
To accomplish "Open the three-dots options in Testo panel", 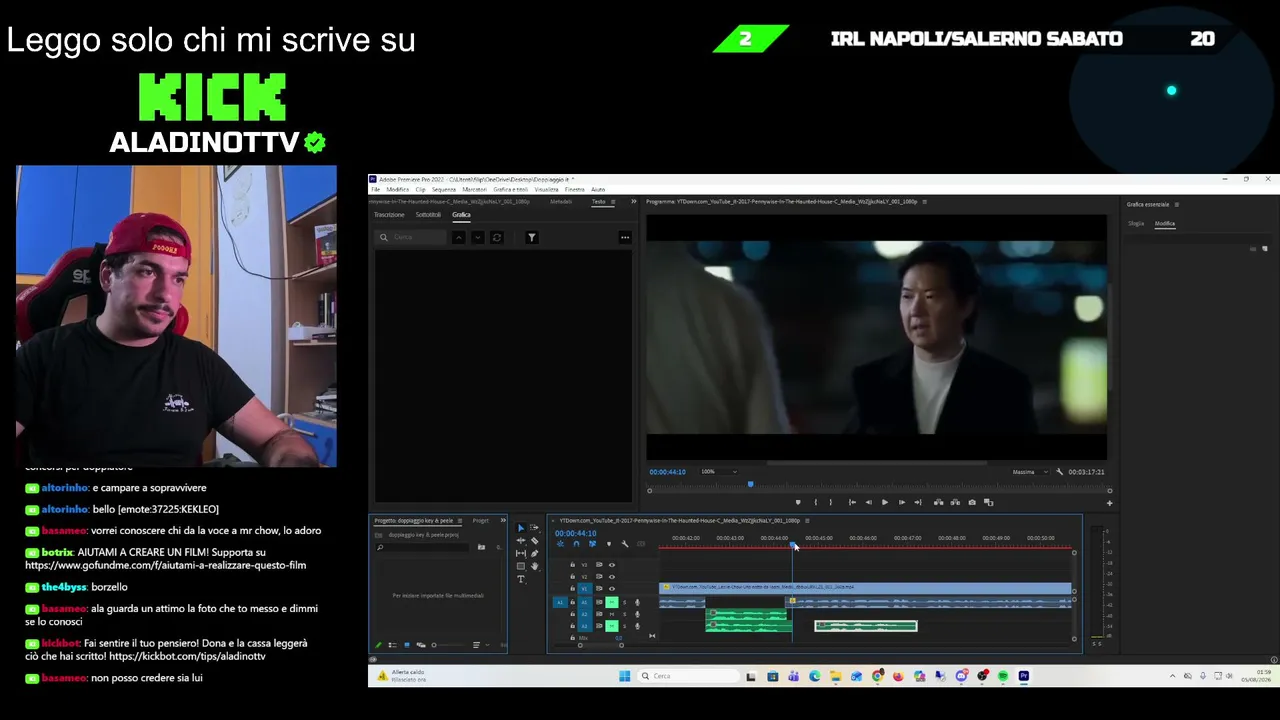I will click(x=625, y=237).
